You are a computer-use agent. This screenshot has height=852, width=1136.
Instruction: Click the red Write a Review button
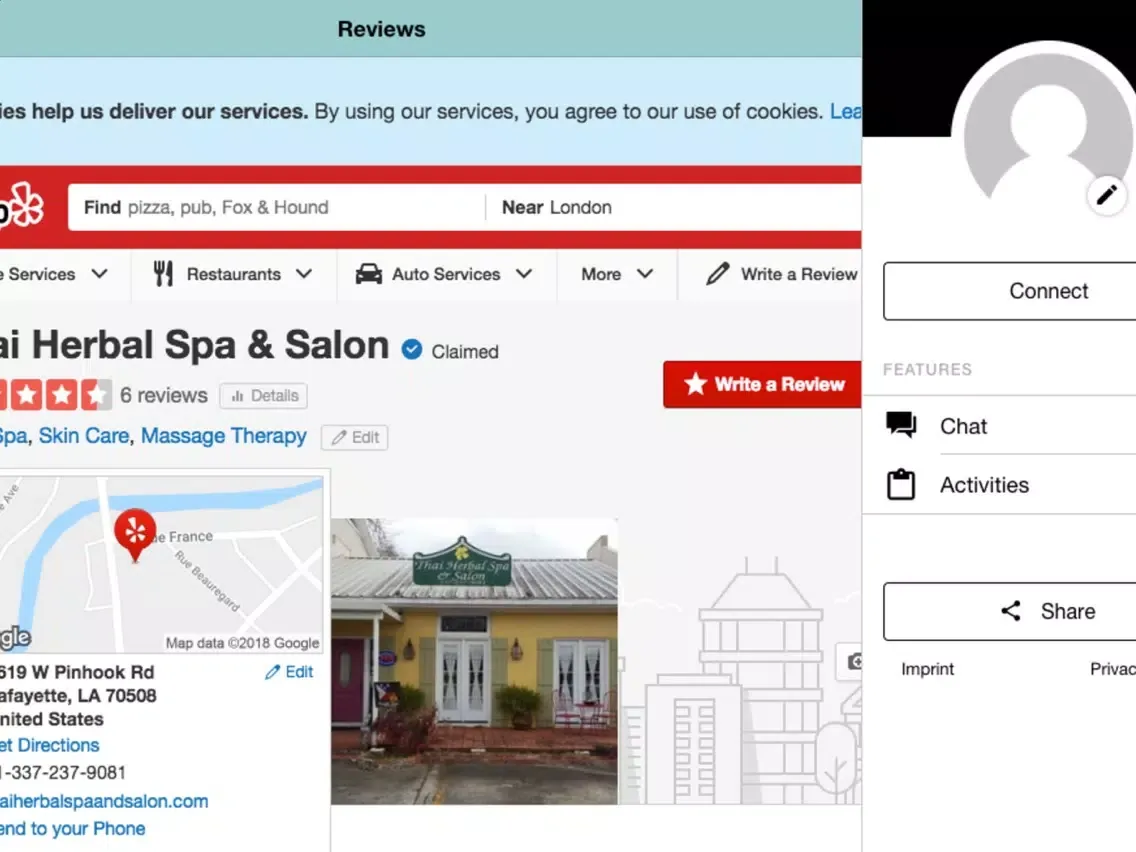[x=762, y=384]
